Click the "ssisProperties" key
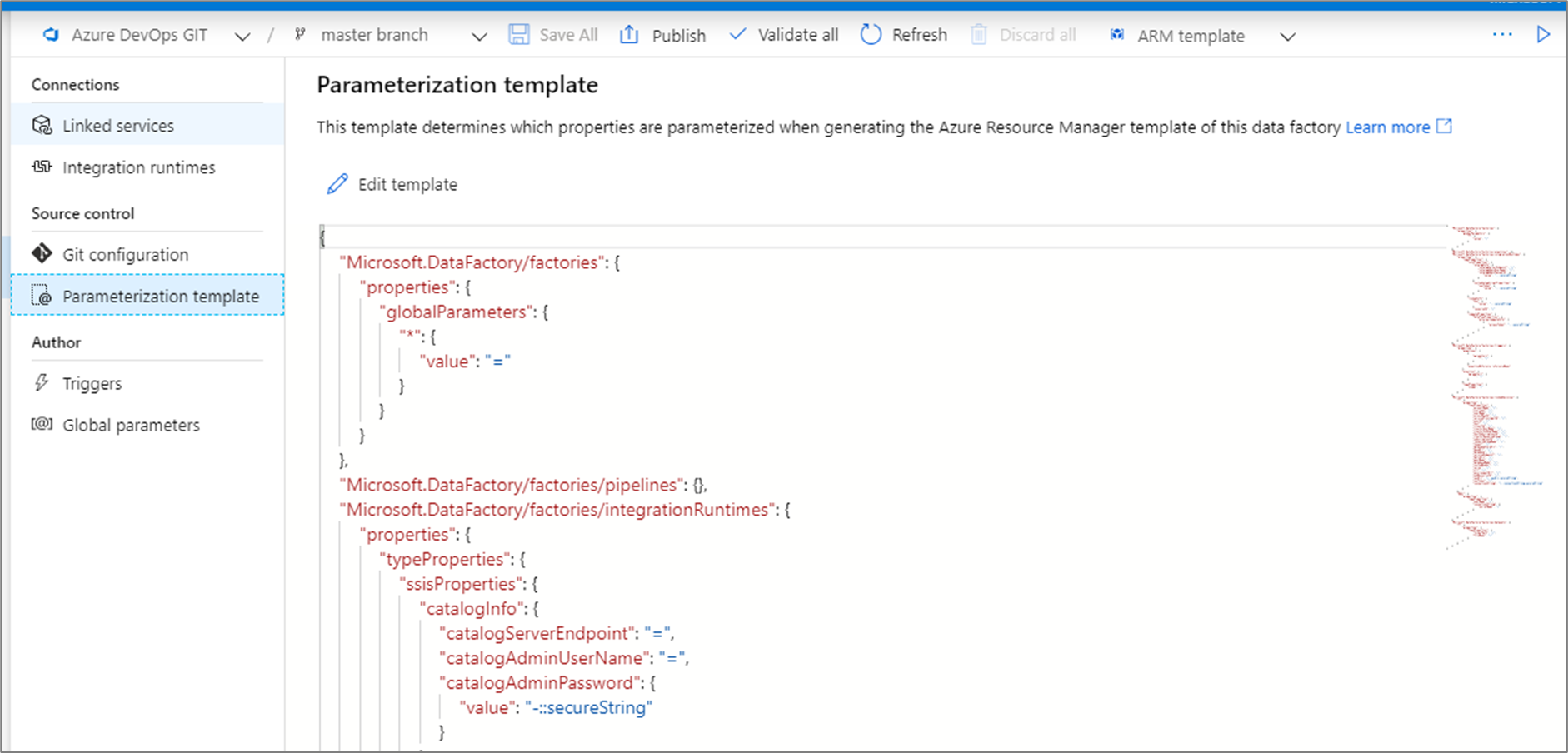 tap(461, 584)
